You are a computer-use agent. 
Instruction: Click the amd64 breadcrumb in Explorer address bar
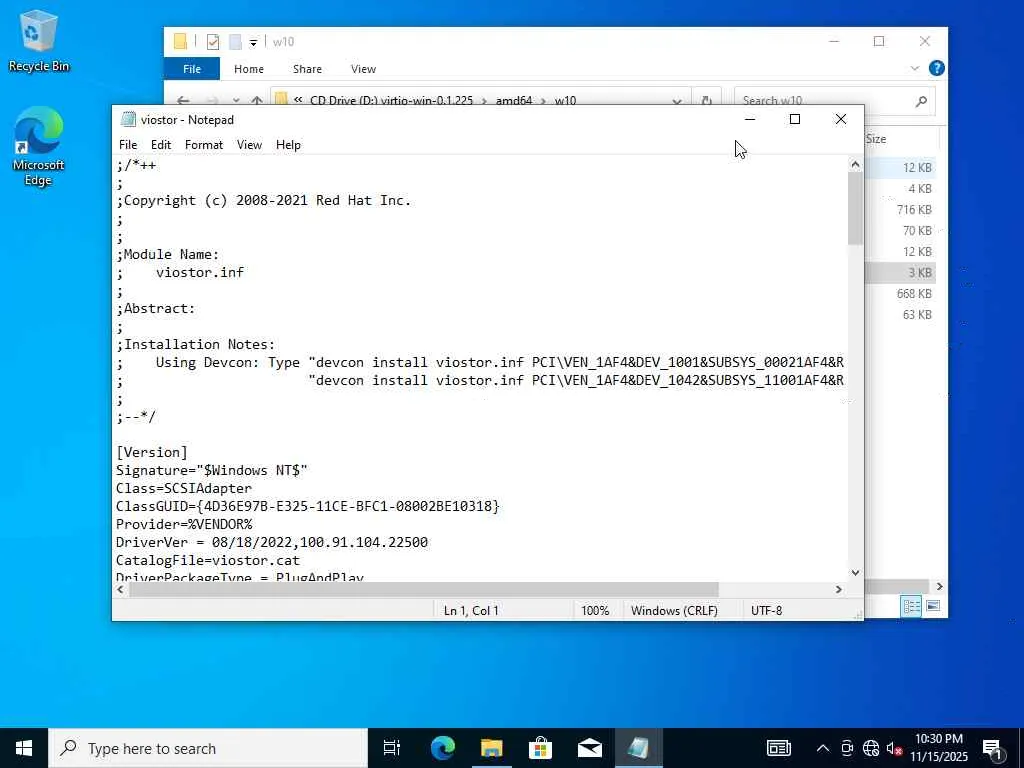(x=514, y=101)
